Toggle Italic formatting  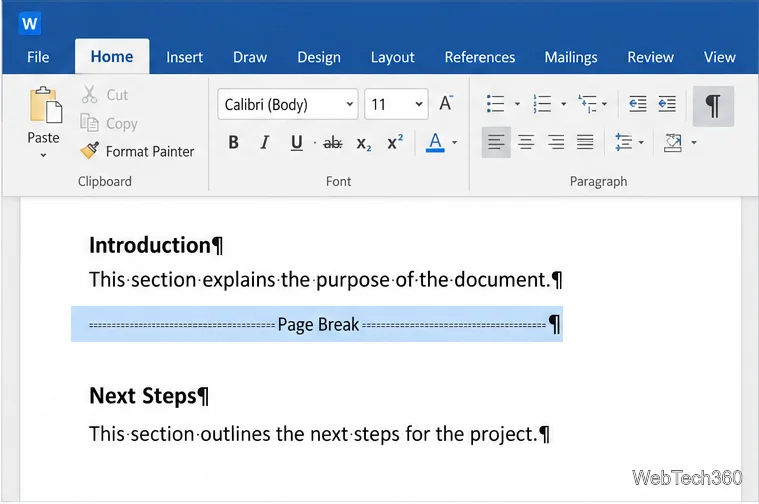[264, 142]
